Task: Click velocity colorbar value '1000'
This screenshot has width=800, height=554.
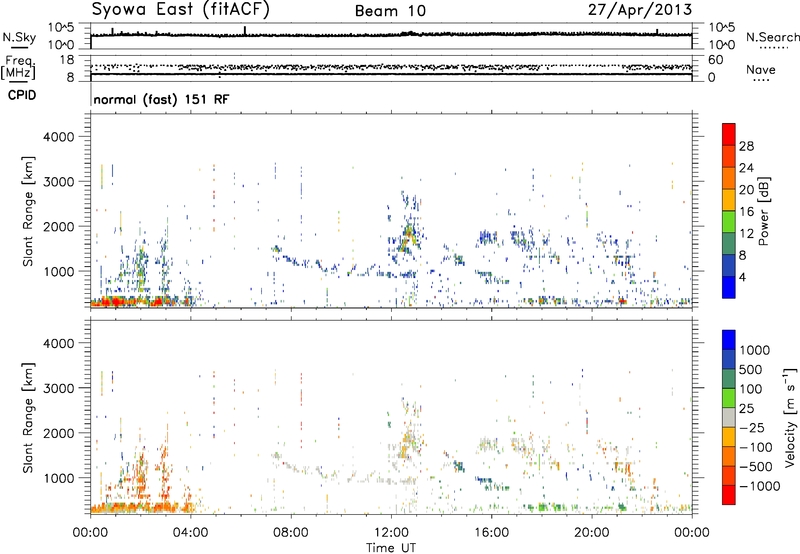Action: tap(755, 350)
